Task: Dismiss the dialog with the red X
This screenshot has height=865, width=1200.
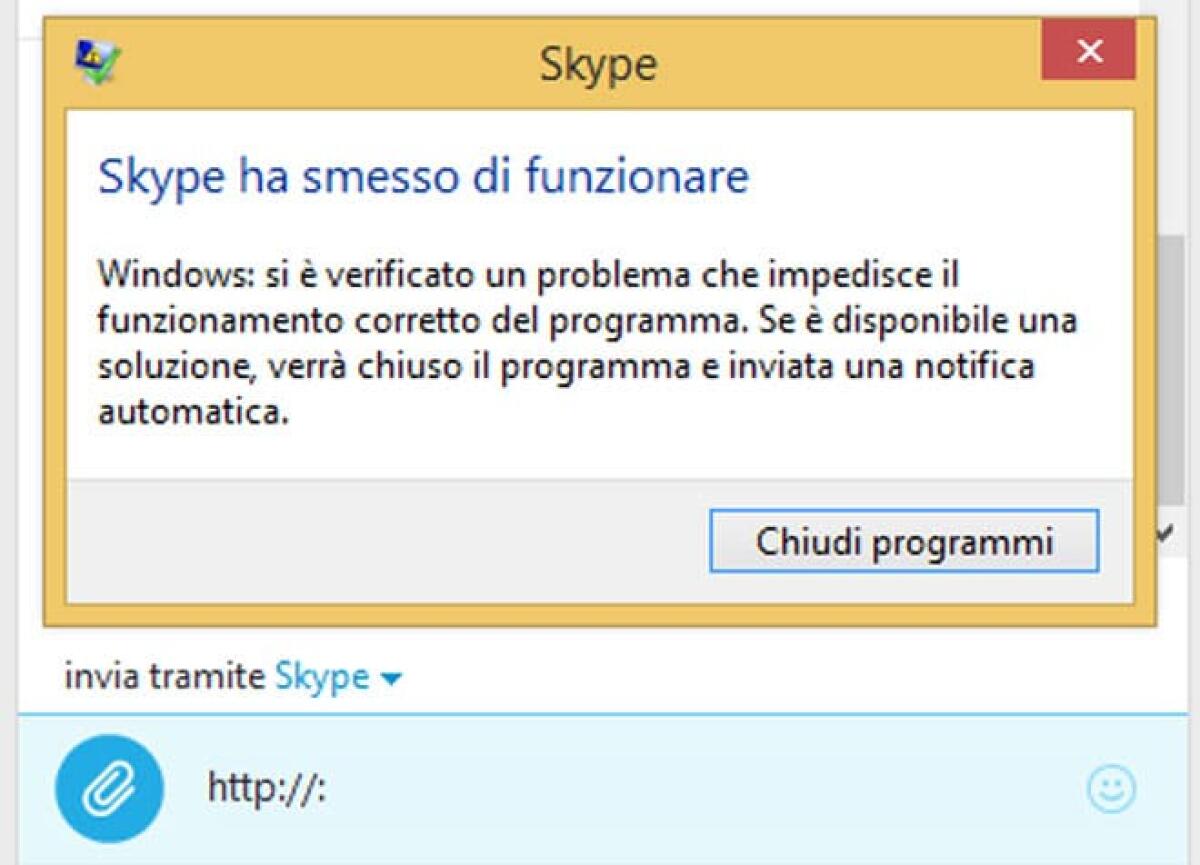Action: tap(1089, 51)
